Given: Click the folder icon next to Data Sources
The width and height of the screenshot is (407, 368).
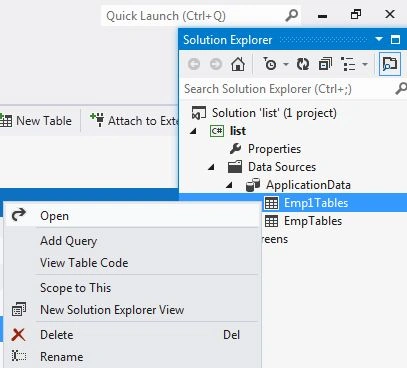Looking at the screenshot, I should point(235,167).
